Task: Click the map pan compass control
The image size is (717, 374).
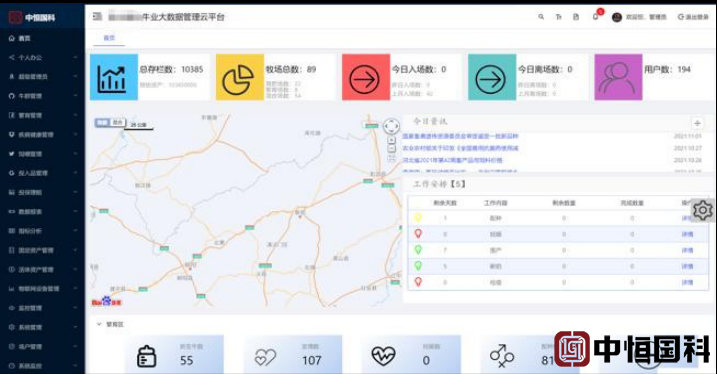Action: 391,126
